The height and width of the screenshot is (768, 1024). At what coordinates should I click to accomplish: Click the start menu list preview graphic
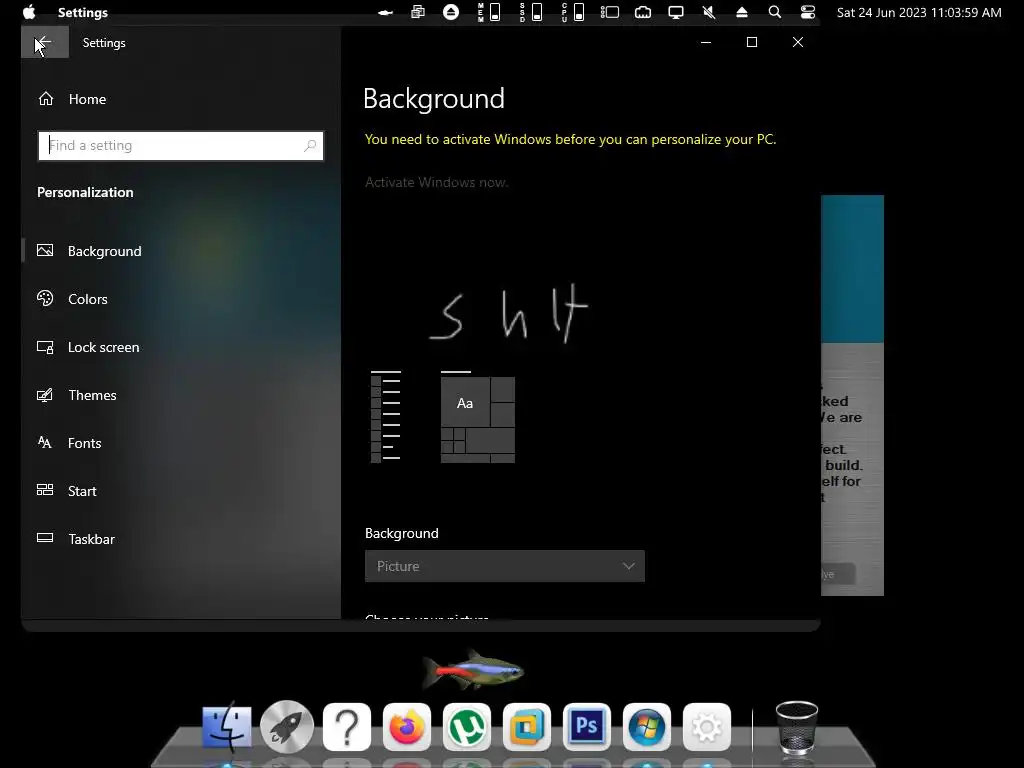click(x=386, y=417)
